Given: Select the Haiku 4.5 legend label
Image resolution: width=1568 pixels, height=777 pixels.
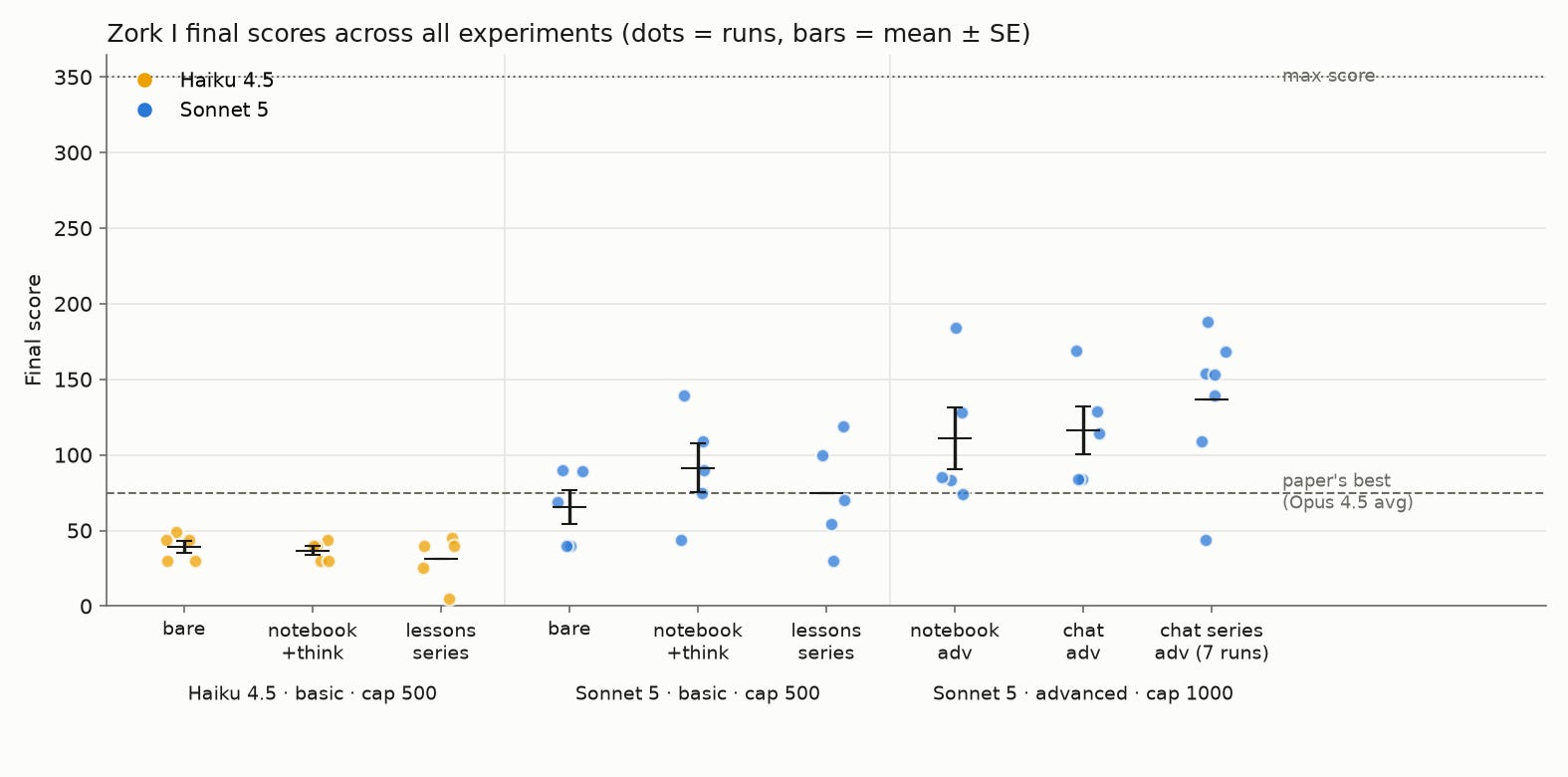Looking at the screenshot, I should tap(226, 81).
